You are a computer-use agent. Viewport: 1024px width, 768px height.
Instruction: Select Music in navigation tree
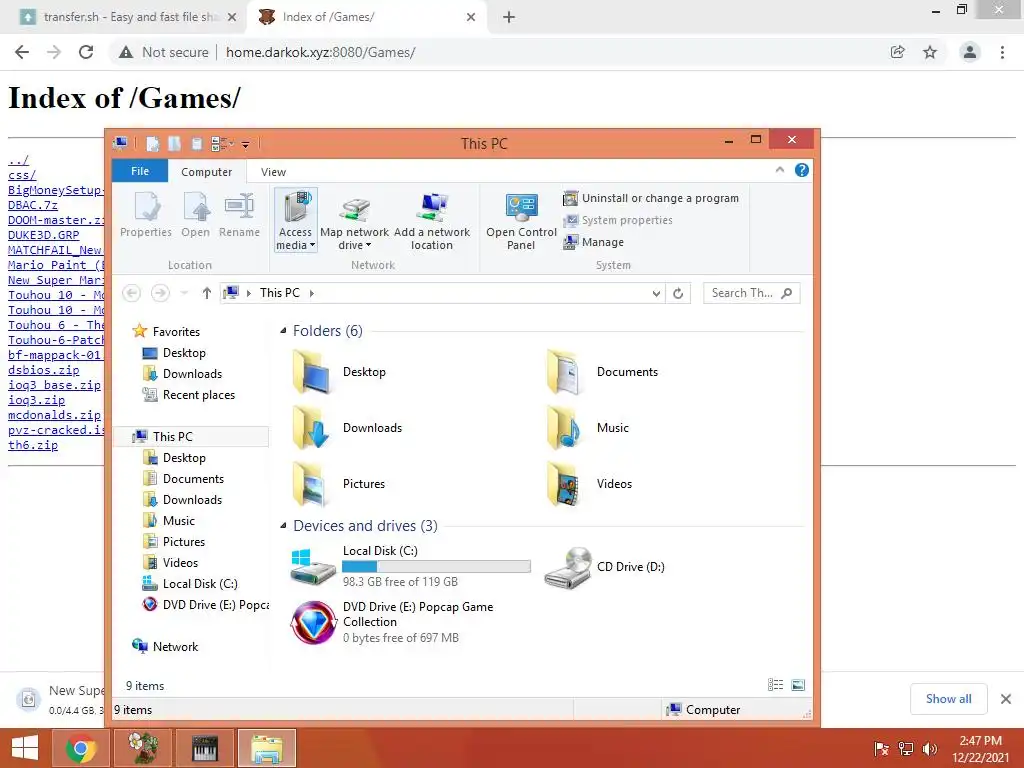169,520
